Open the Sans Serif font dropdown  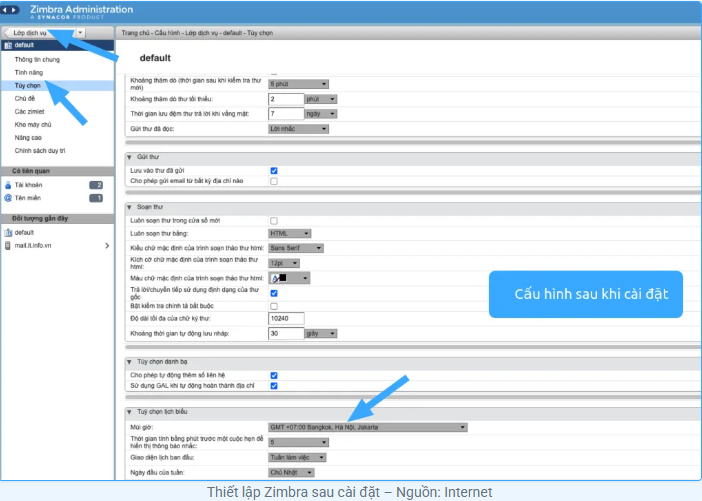[x=296, y=248]
